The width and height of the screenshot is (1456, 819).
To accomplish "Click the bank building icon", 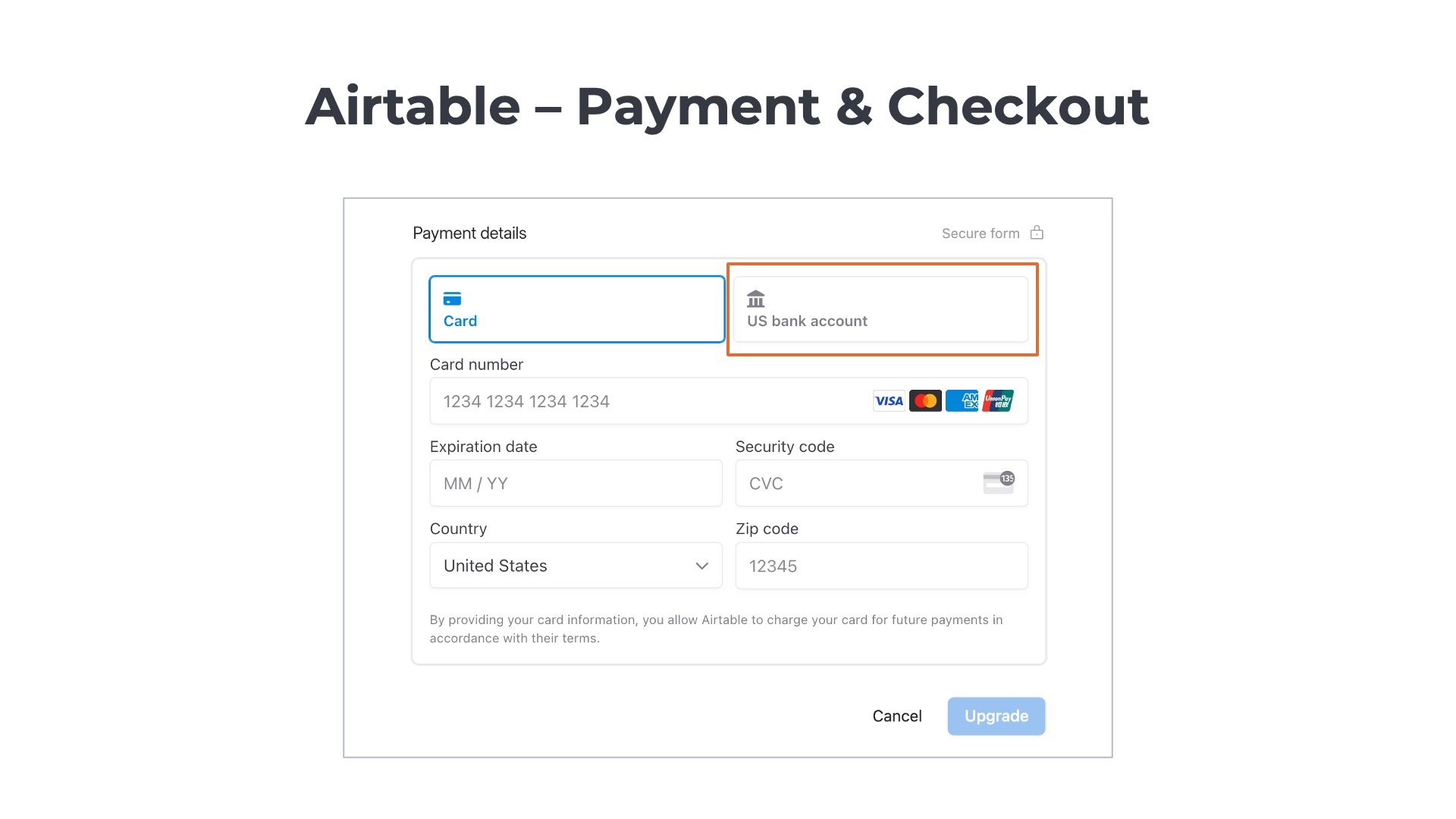I will tap(755, 298).
